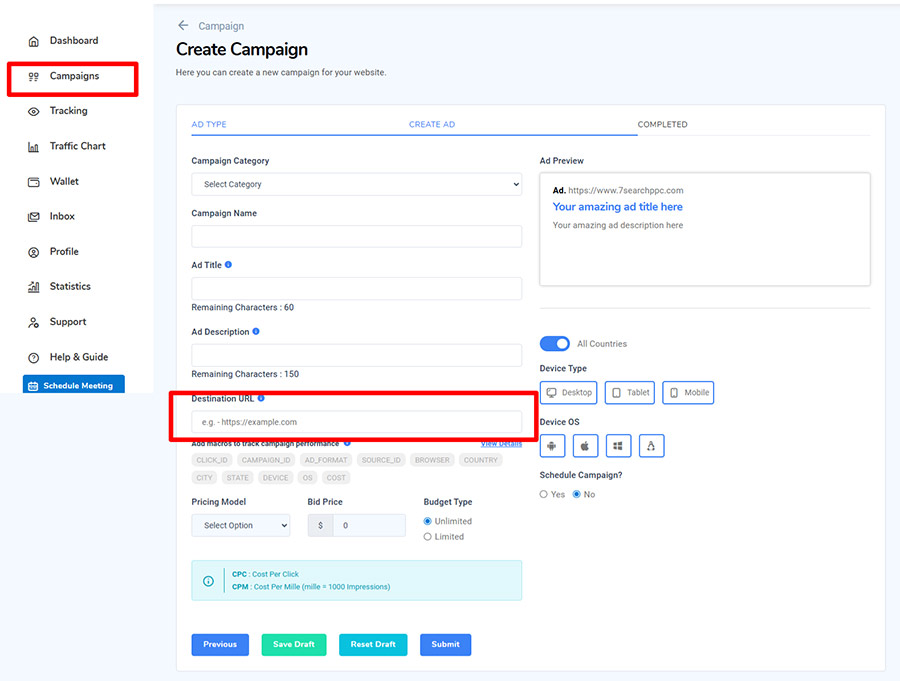Click the back arrow beside Campaign
This screenshot has height=681, width=900.
tap(183, 25)
